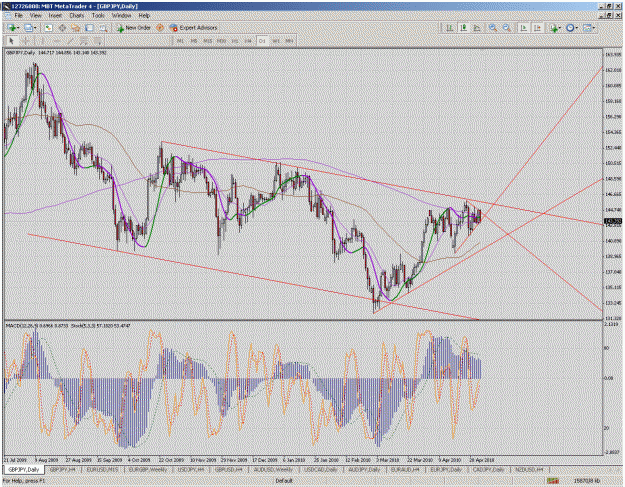Click the chart system menu icon
The height and width of the screenshot is (487, 625).
pos(6,16)
